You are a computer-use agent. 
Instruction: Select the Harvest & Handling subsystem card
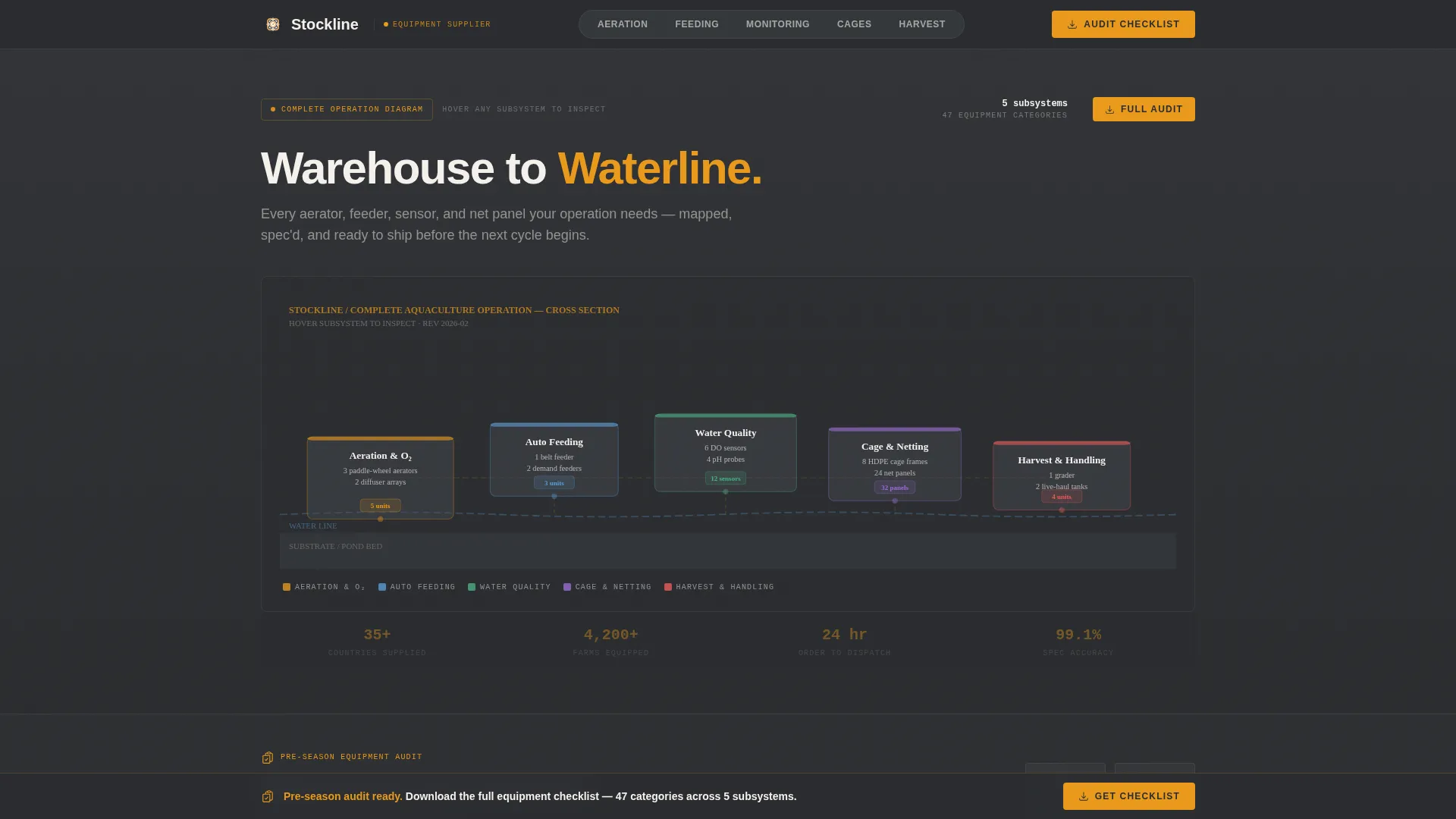point(1062,475)
